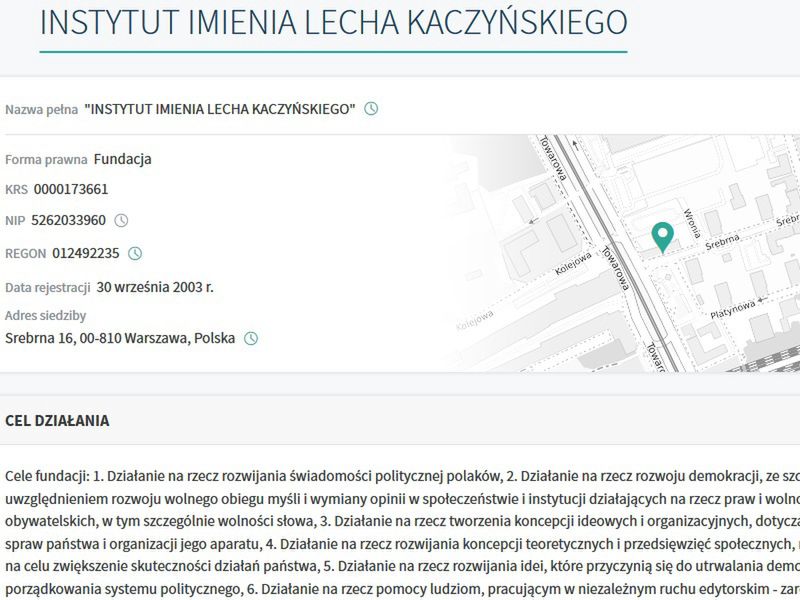This screenshot has width=800, height=600.
Task: Open history clock icon beside NIP number
Action: tap(121, 220)
